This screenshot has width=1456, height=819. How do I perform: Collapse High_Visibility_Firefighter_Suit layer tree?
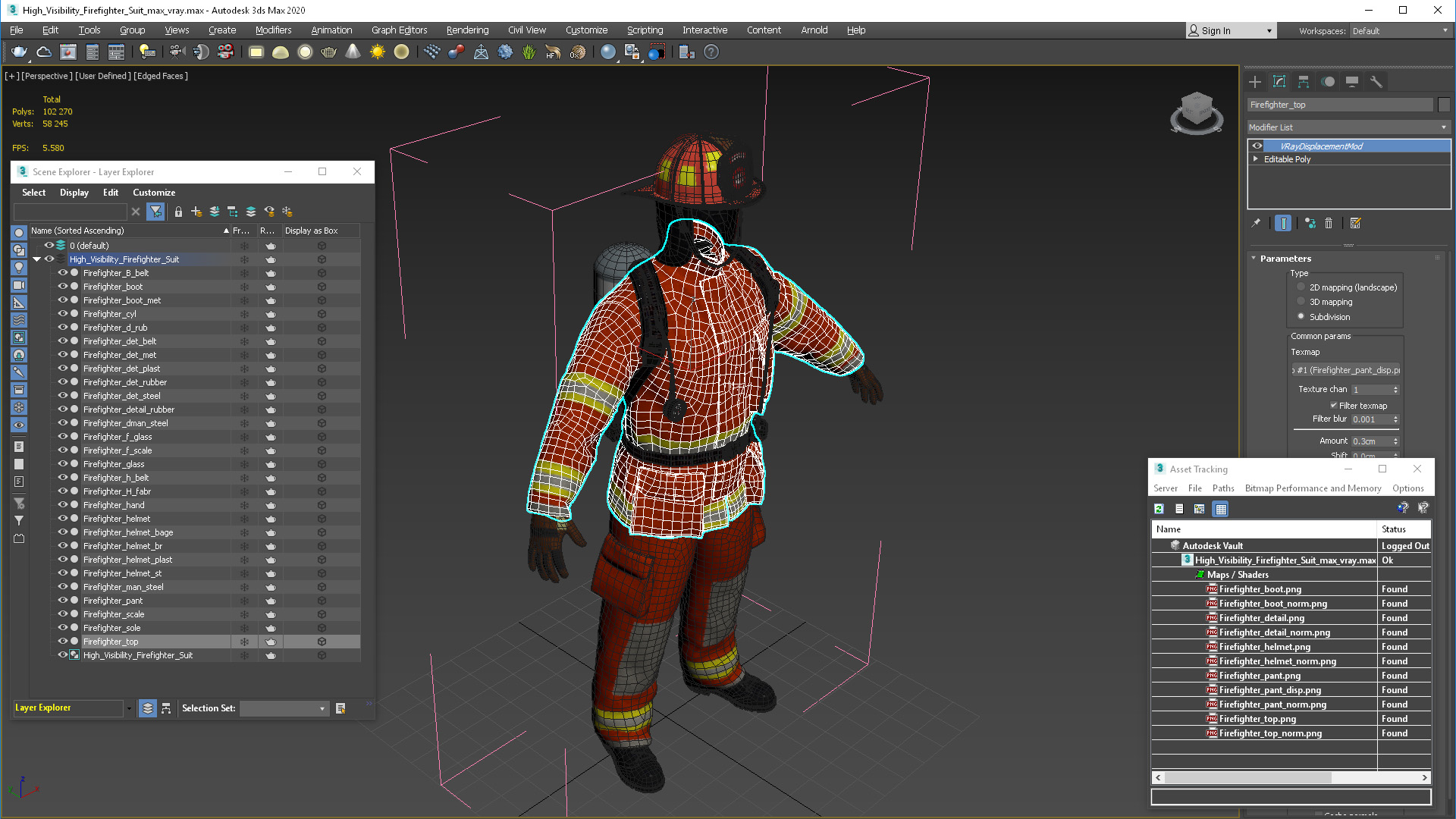tap(36, 259)
